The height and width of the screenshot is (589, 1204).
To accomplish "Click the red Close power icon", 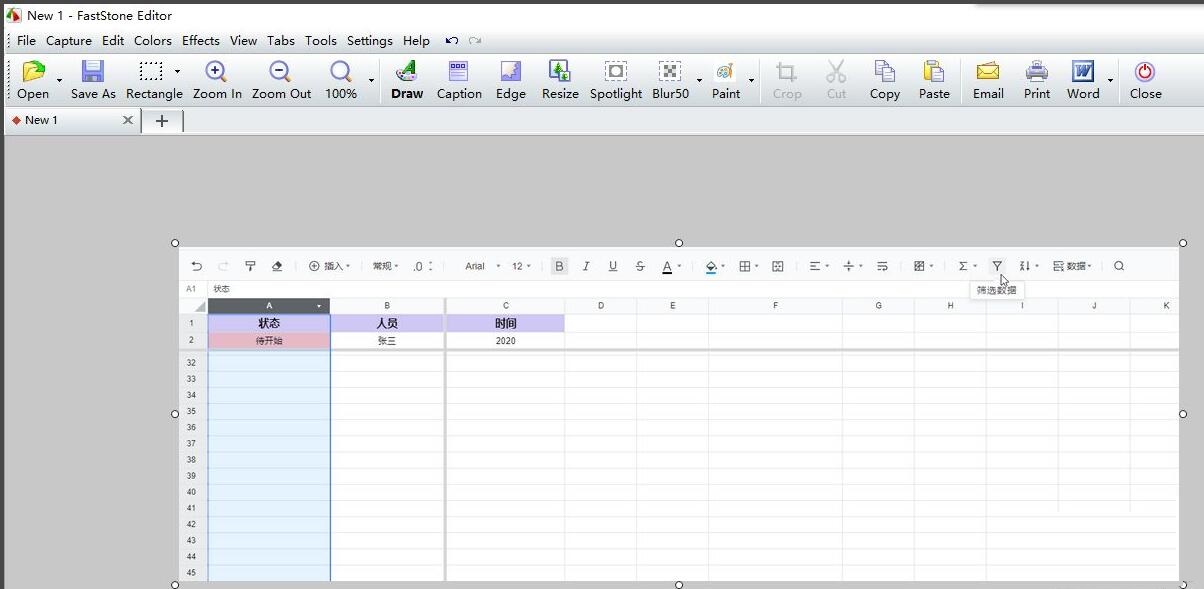I will [x=1145, y=72].
